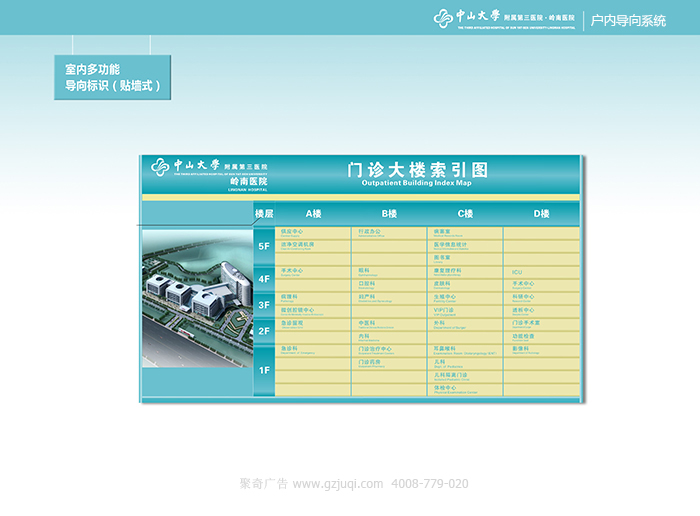This screenshot has width=700, height=516.
Task: Click 供应中心 in A楼 on 5F
Action: [292, 231]
